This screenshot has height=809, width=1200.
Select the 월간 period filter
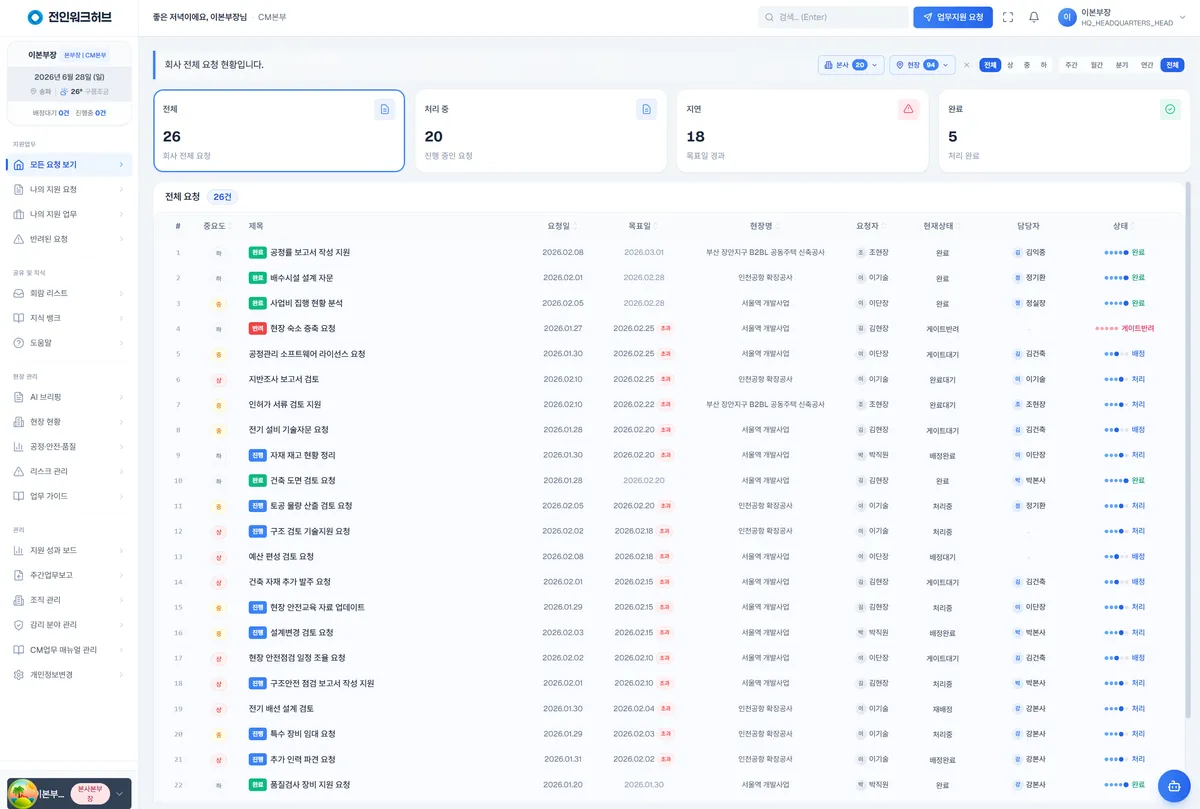coord(1097,65)
